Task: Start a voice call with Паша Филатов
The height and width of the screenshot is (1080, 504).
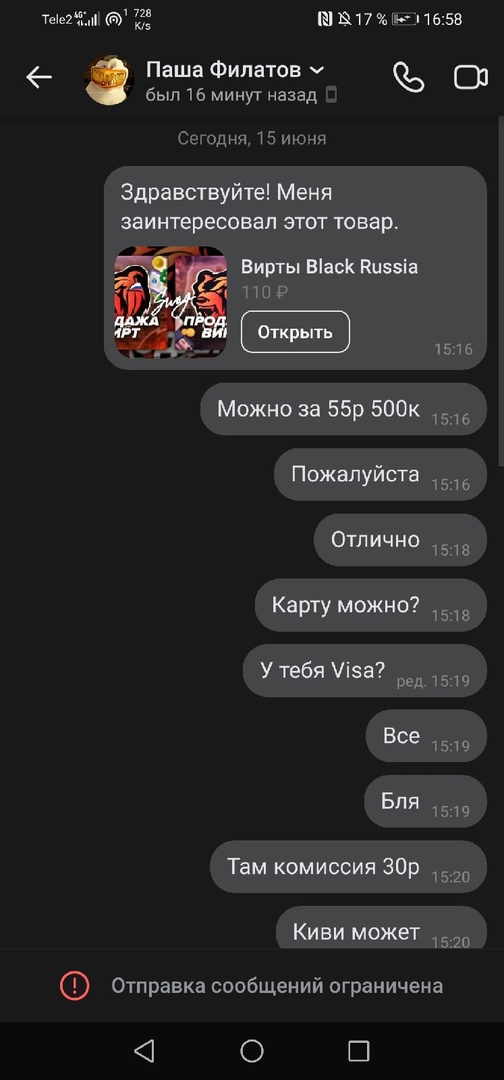Action: tap(408, 77)
